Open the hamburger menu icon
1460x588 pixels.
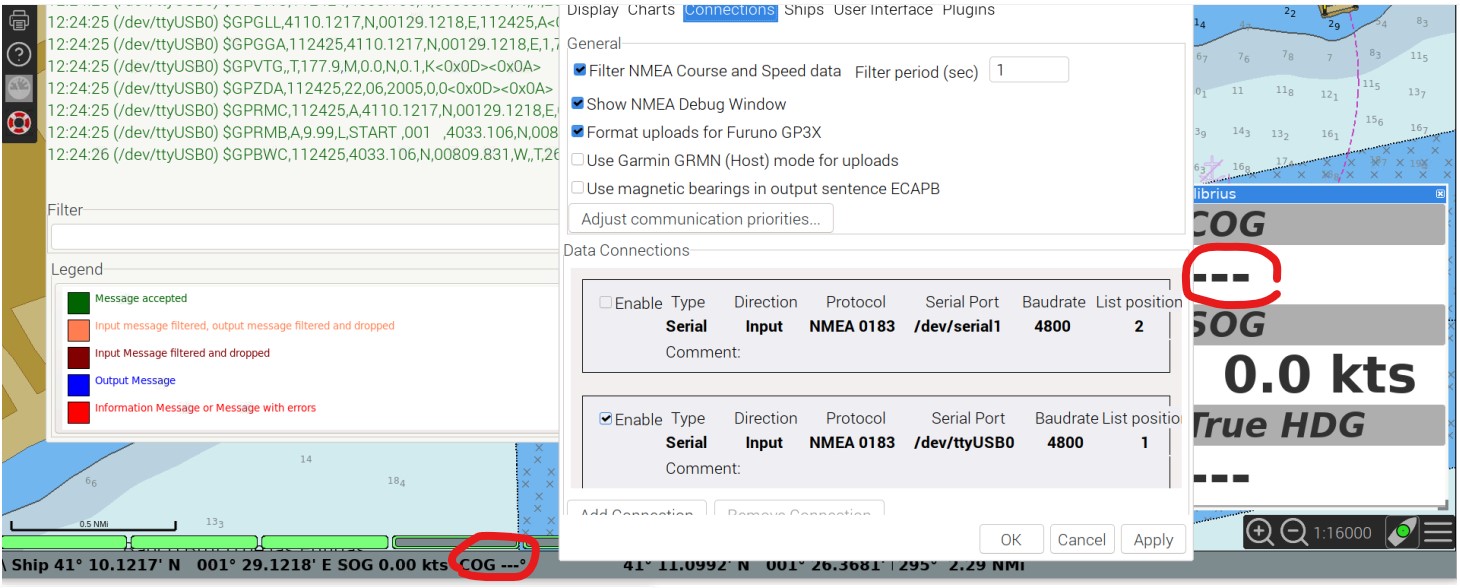(x=1438, y=533)
